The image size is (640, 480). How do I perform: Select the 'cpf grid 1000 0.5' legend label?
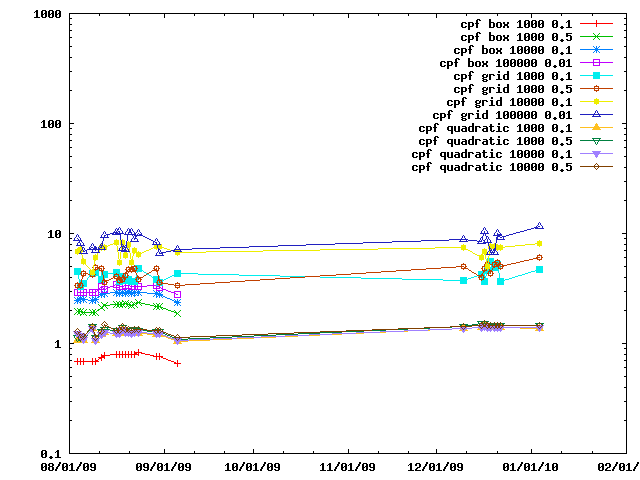point(512,88)
